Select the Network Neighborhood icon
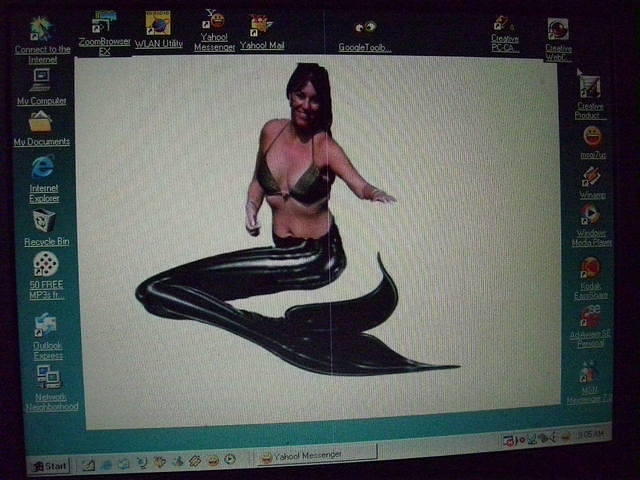Image resolution: width=640 pixels, height=480 pixels. click(48, 377)
